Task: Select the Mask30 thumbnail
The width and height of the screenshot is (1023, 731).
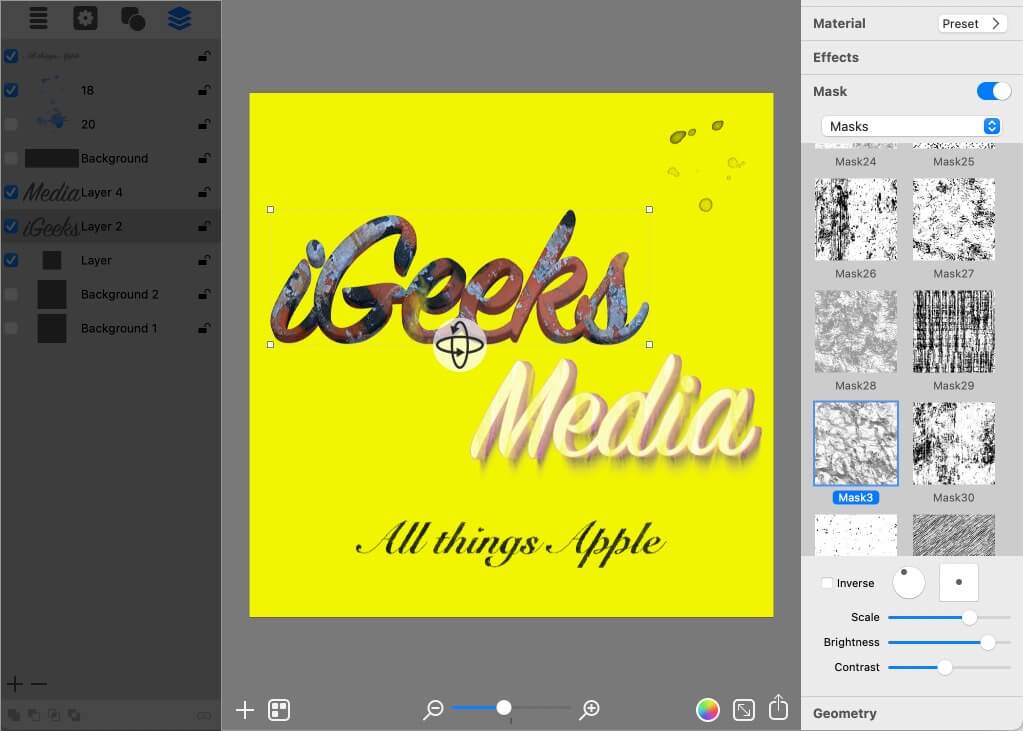Action: pos(954,444)
